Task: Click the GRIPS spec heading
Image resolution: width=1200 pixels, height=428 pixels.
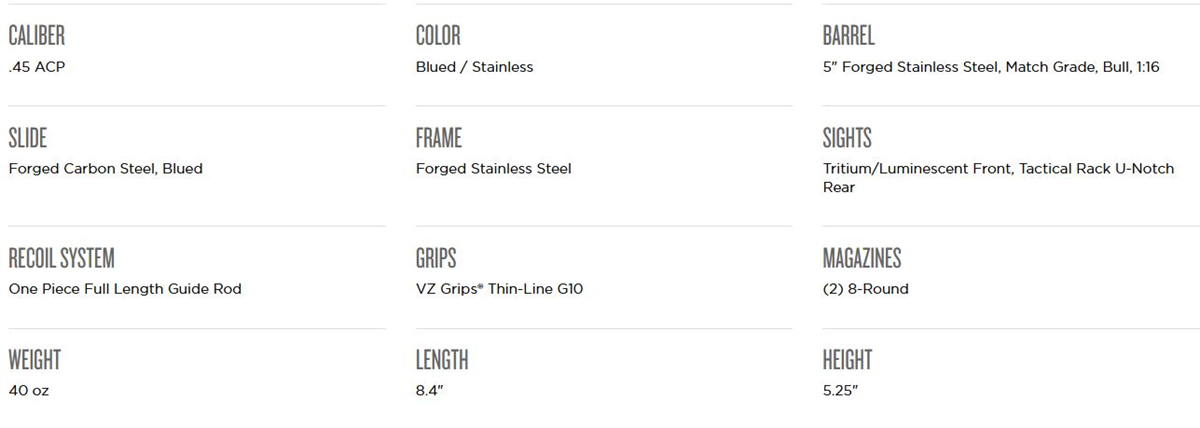Action: 435,259
